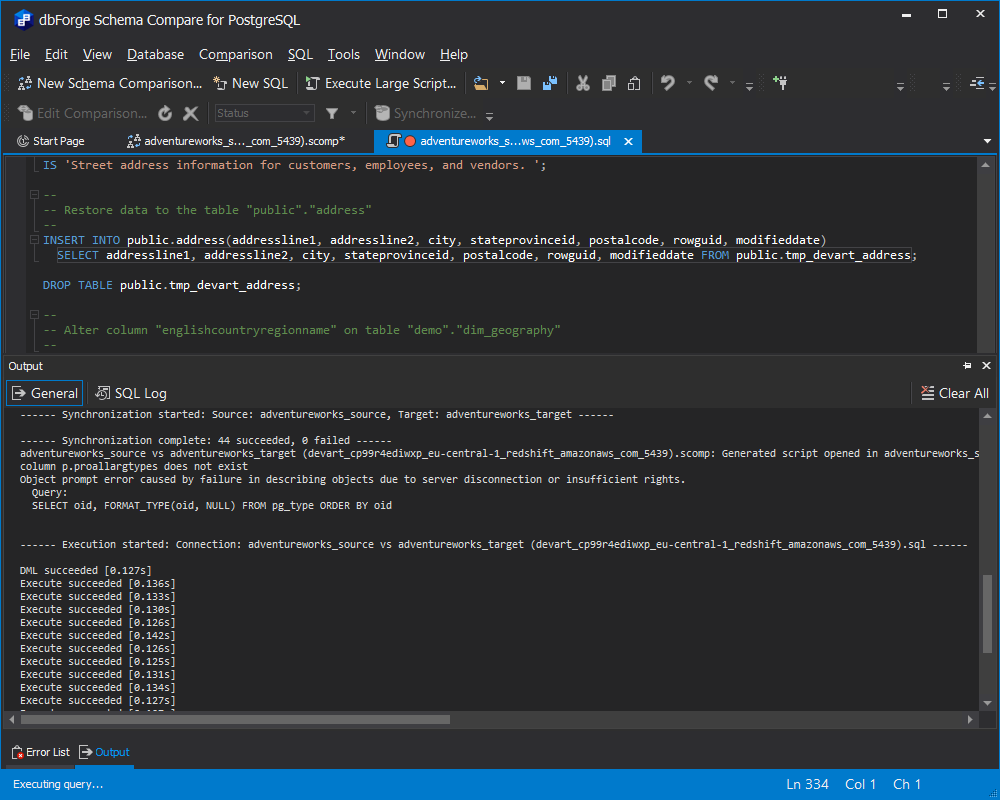1000x800 pixels.
Task: Paste from clipboard toolbar icon
Action: click(x=634, y=83)
